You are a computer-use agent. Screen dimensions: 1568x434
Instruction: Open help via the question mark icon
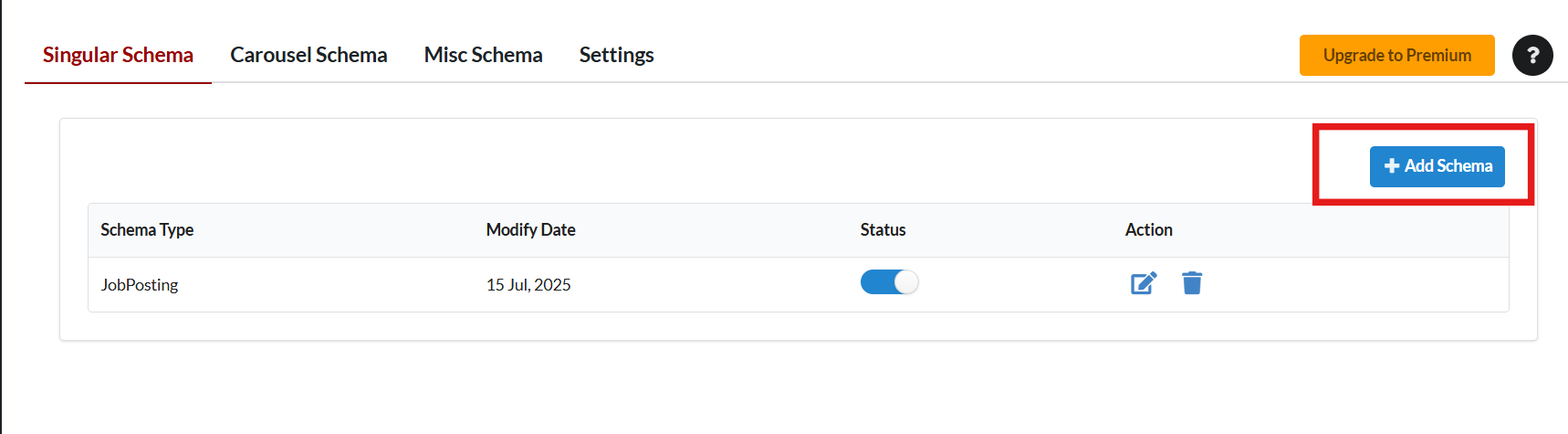[1532, 55]
